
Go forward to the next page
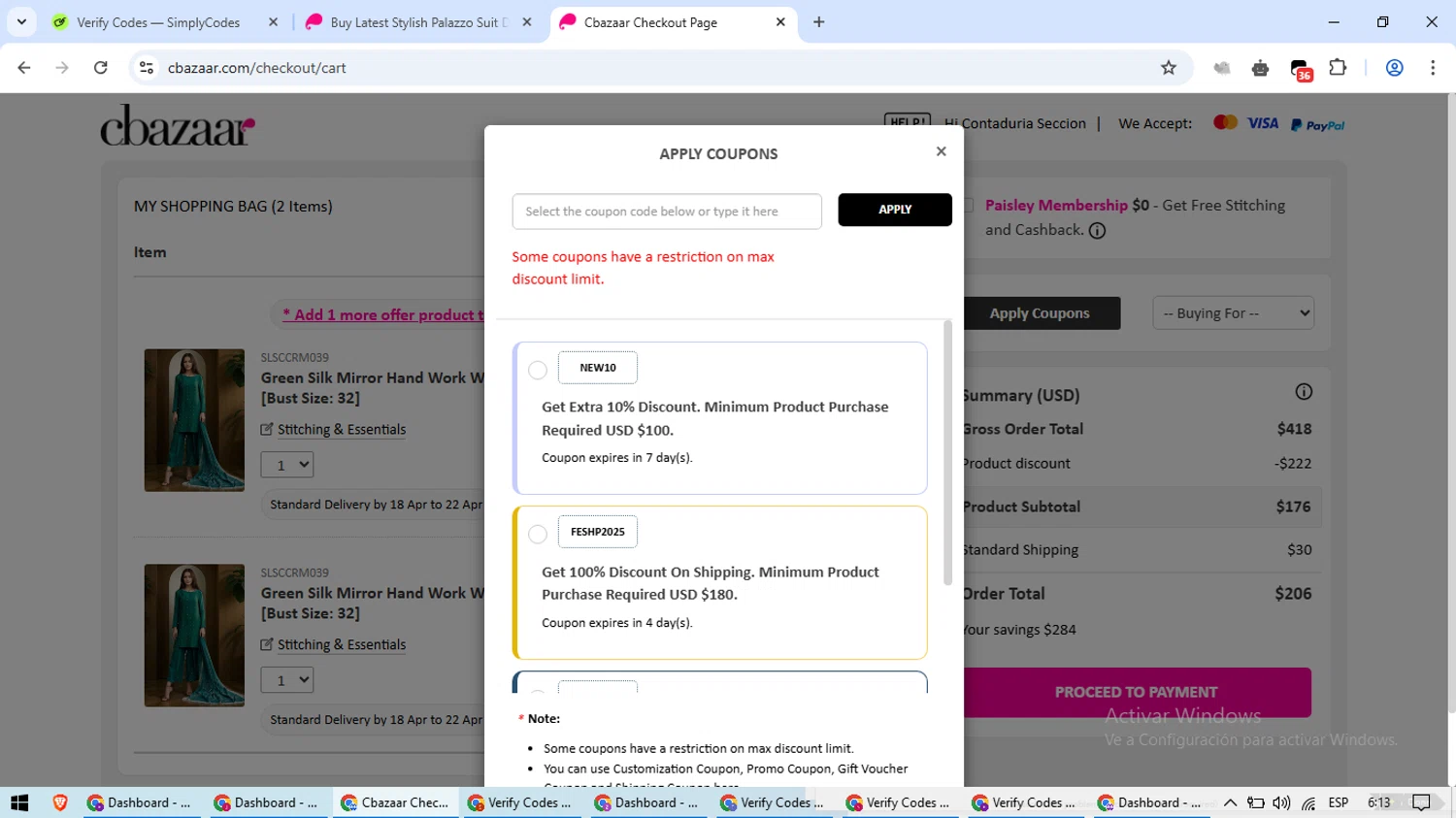click(62, 68)
